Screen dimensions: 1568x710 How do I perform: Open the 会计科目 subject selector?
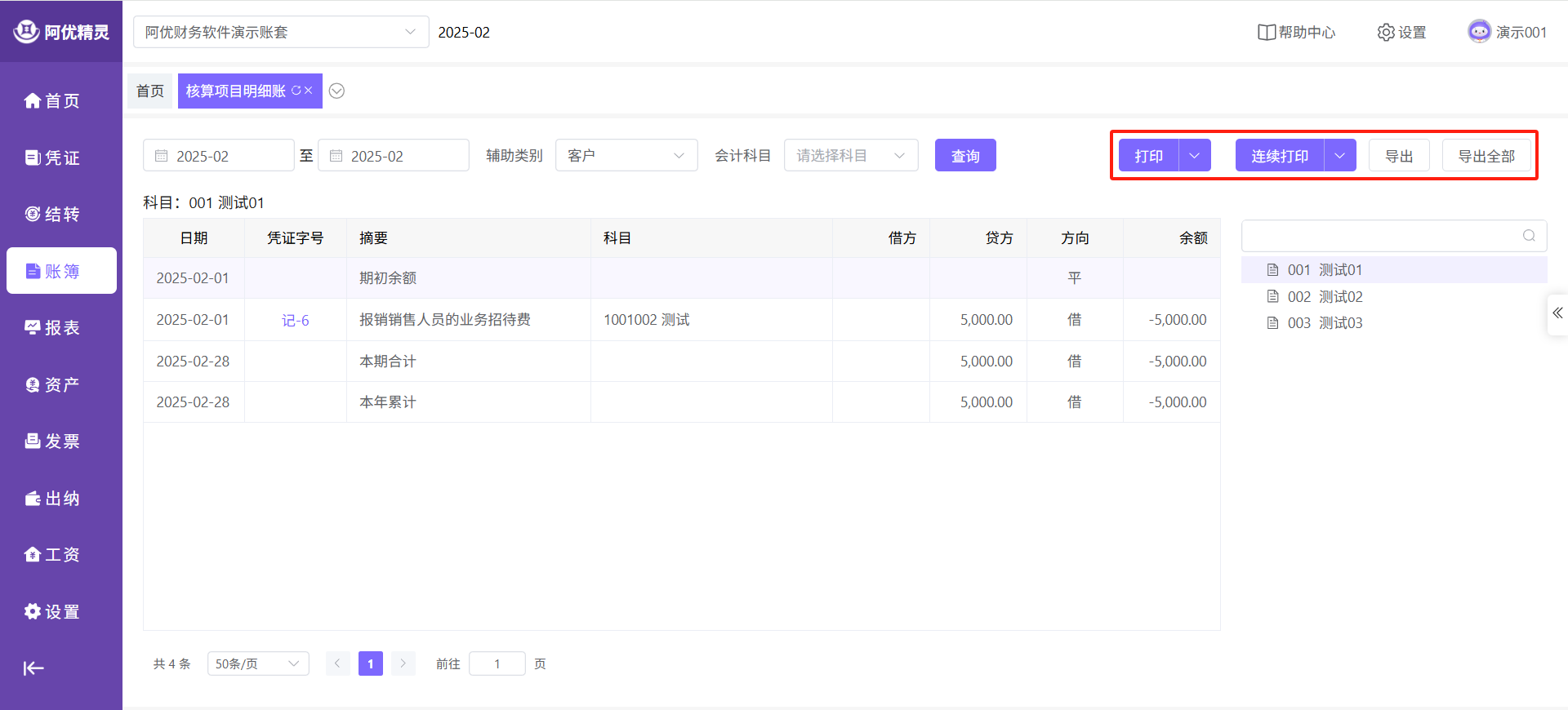click(x=850, y=156)
